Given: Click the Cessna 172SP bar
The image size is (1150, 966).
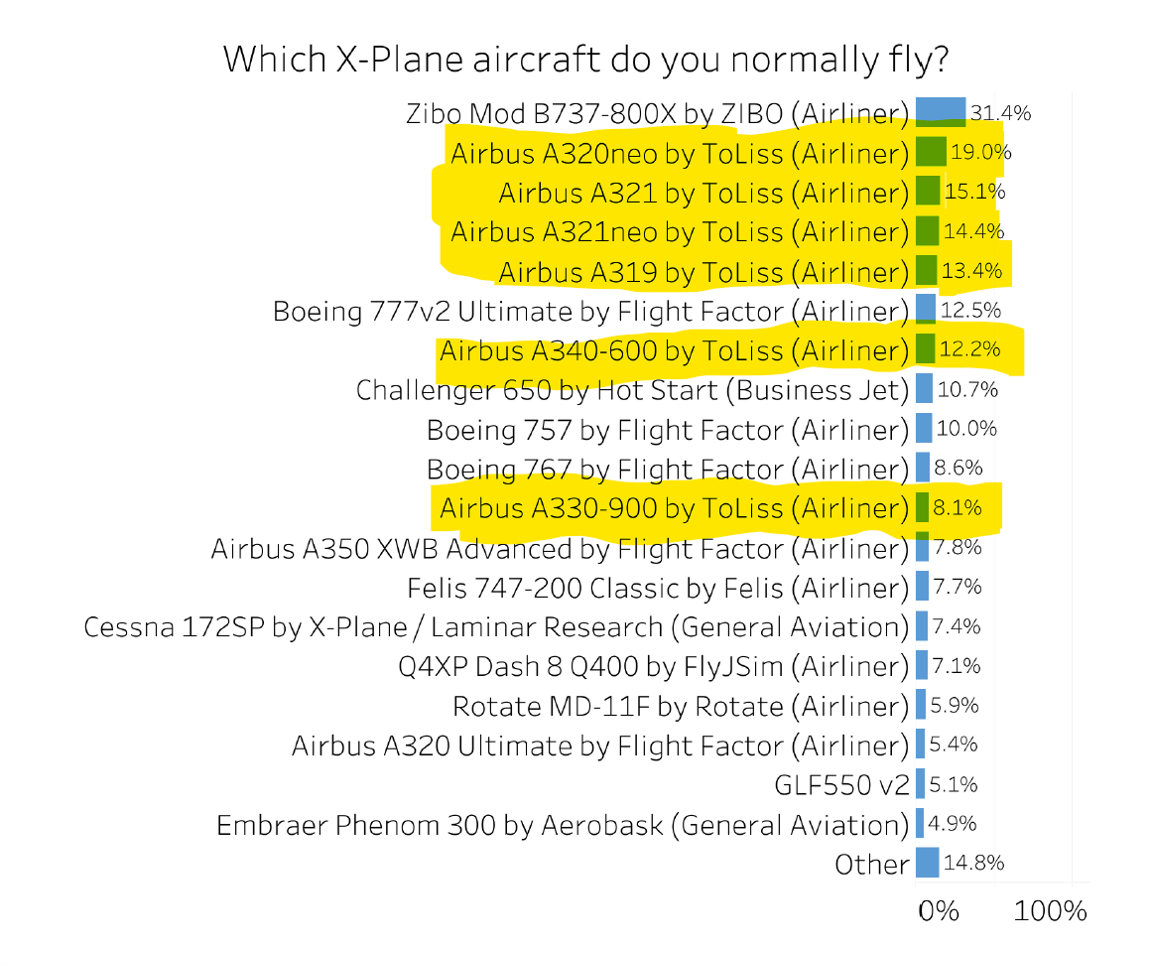Looking at the screenshot, I should (921, 627).
